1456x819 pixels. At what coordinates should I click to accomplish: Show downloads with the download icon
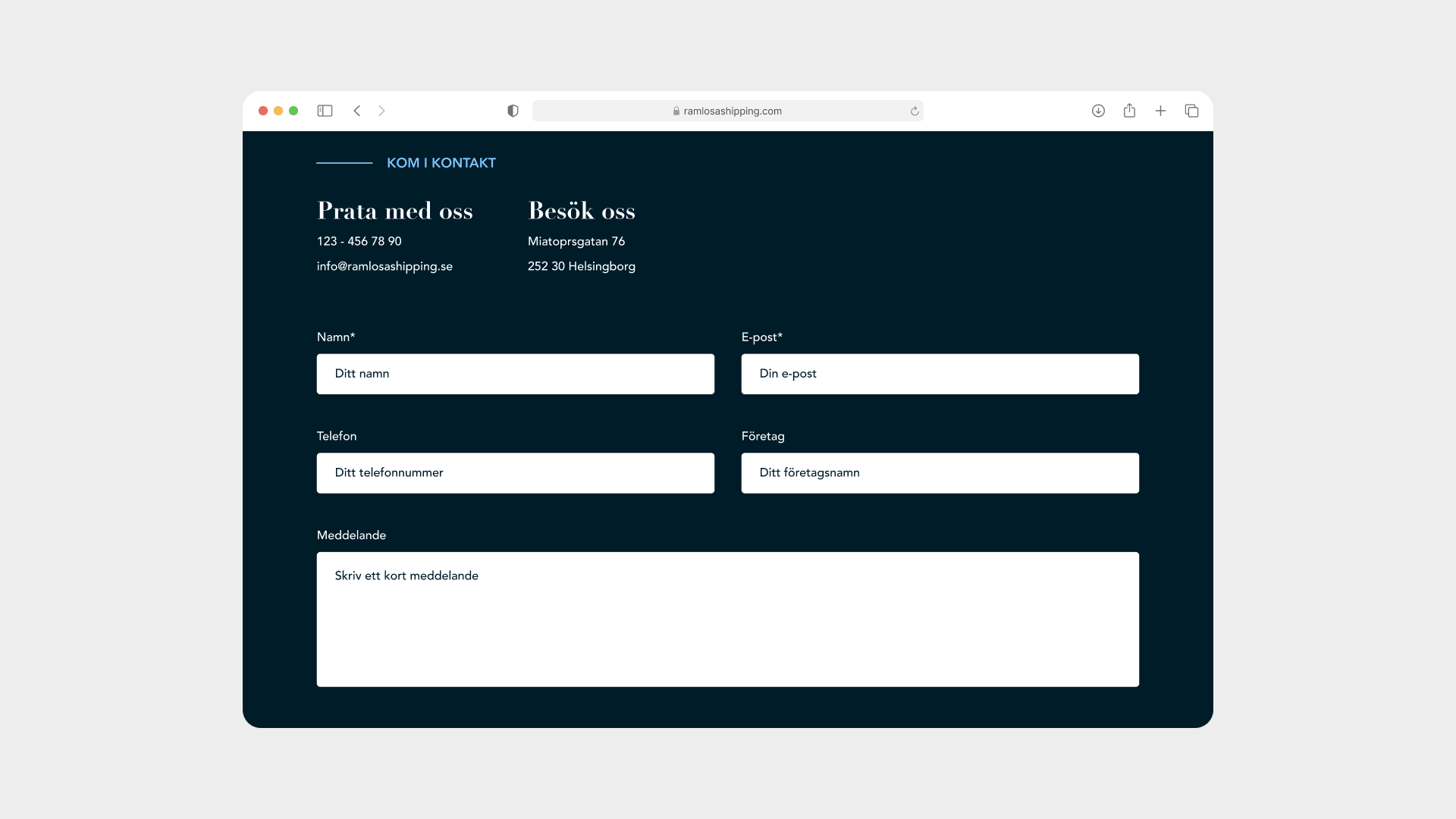[x=1098, y=111]
